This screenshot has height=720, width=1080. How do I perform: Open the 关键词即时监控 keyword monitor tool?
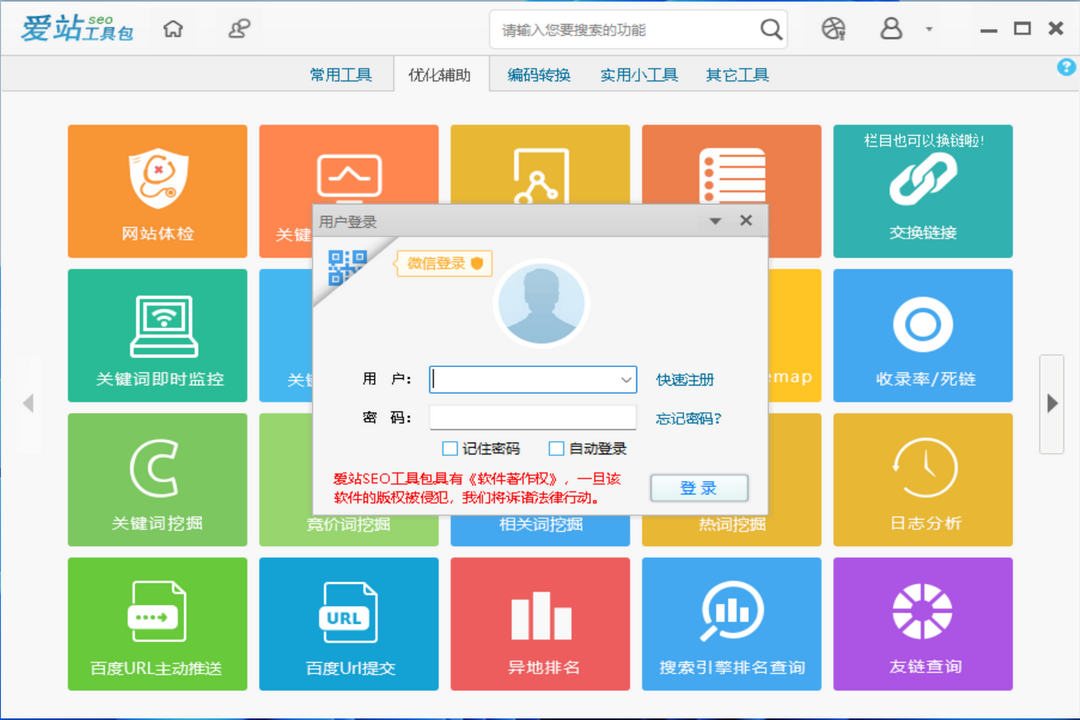(x=156, y=335)
